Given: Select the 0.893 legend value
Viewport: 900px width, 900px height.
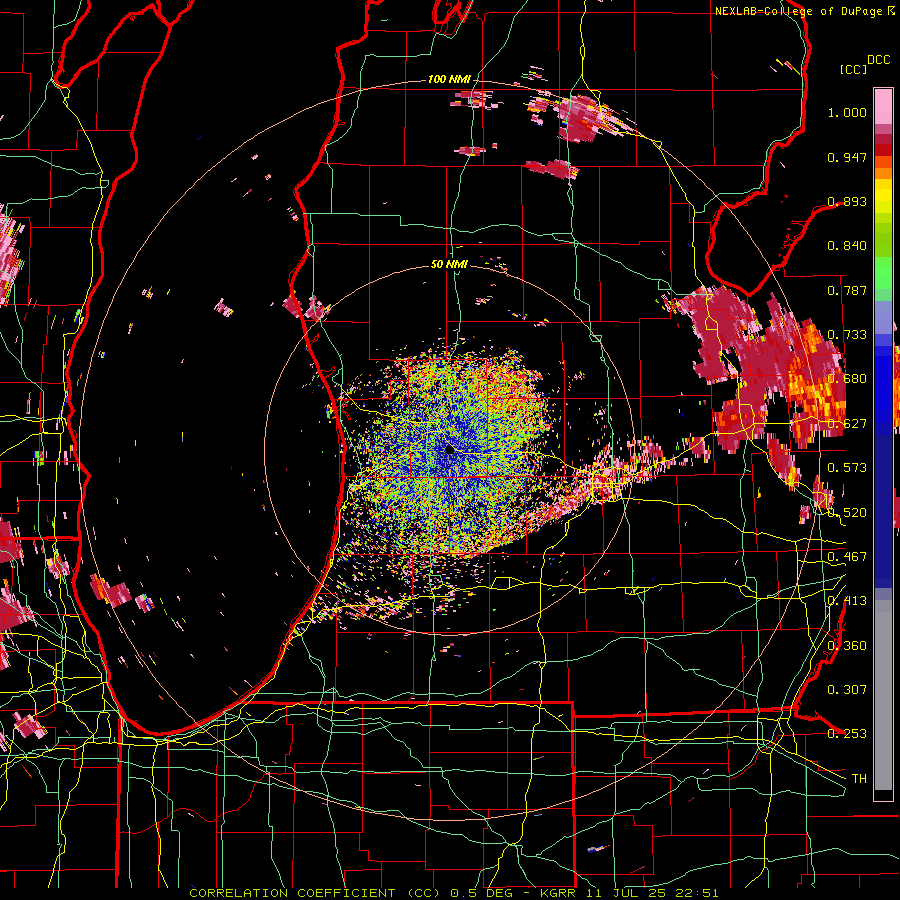Looking at the screenshot, I should pyautogui.click(x=847, y=201).
